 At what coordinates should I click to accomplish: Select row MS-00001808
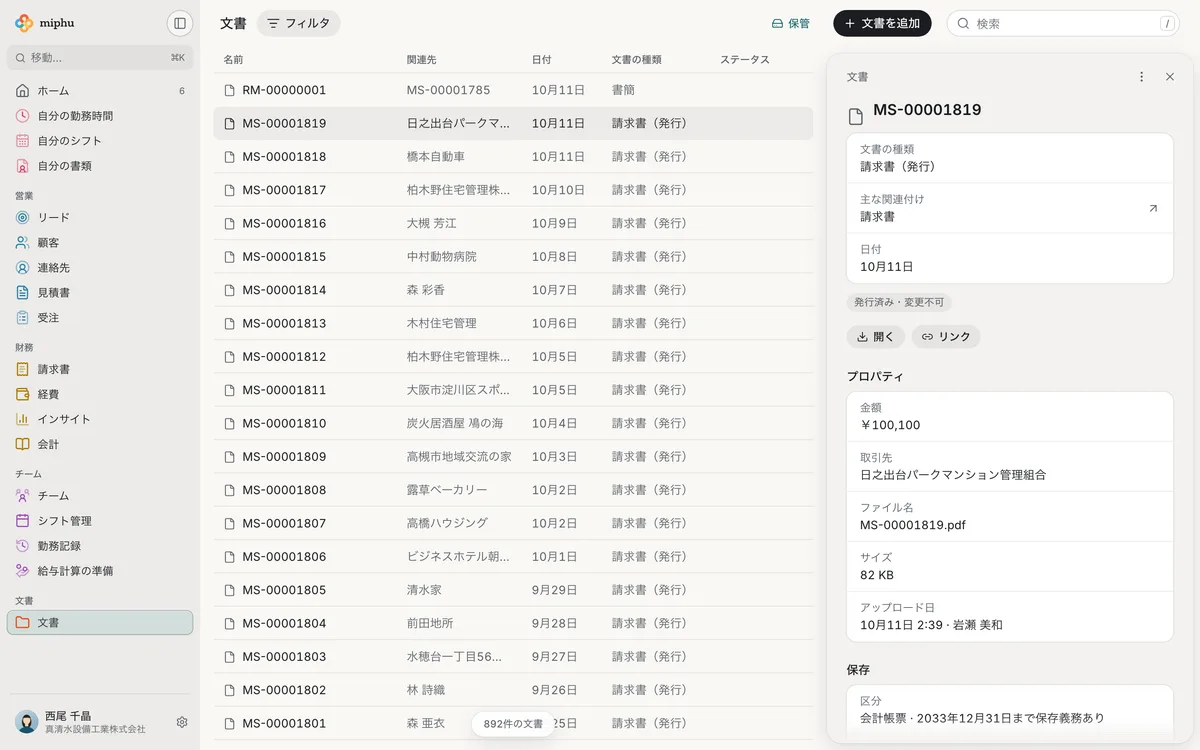click(513, 490)
